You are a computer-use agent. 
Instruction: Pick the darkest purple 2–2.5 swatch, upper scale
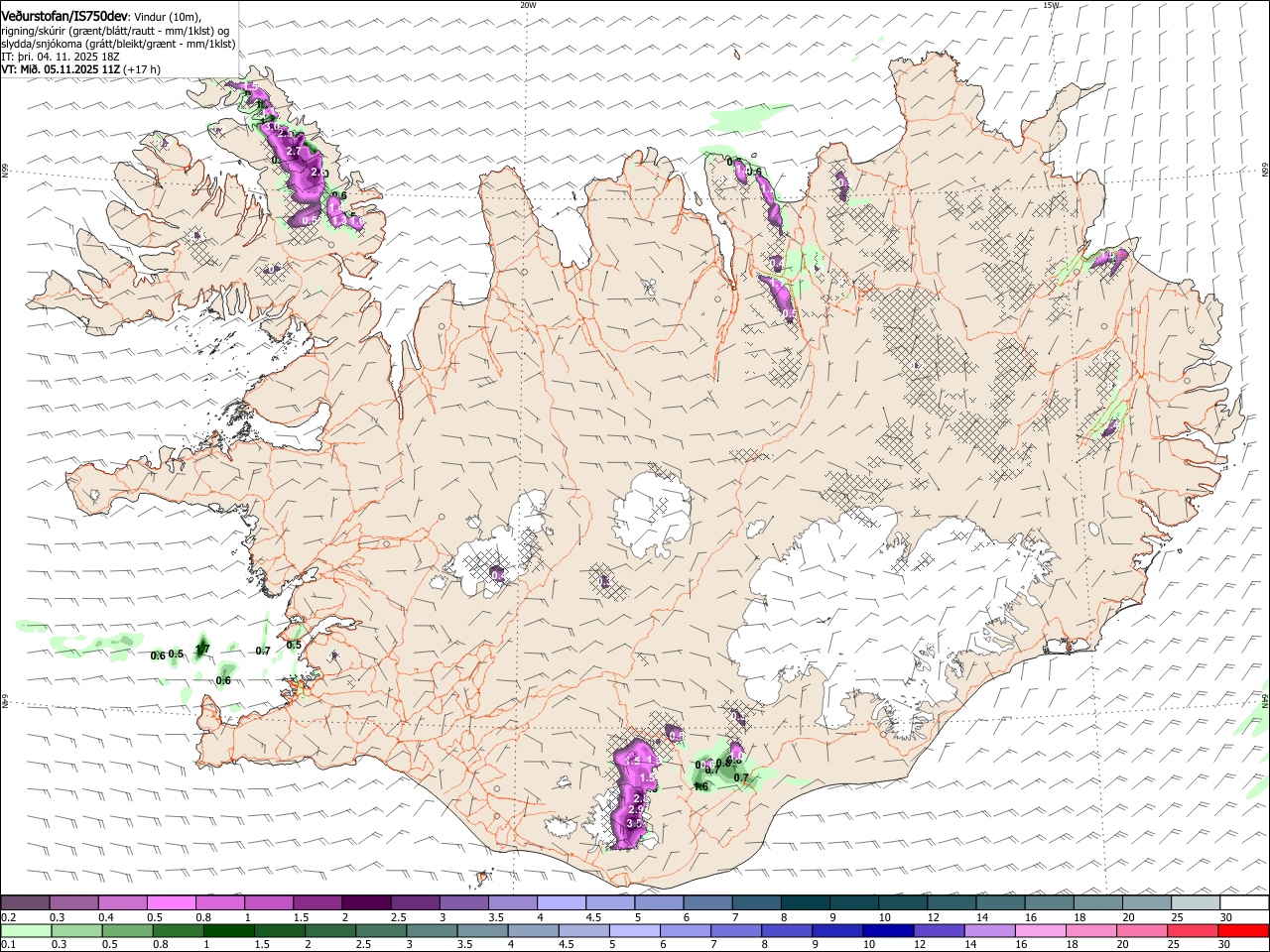pos(366,903)
